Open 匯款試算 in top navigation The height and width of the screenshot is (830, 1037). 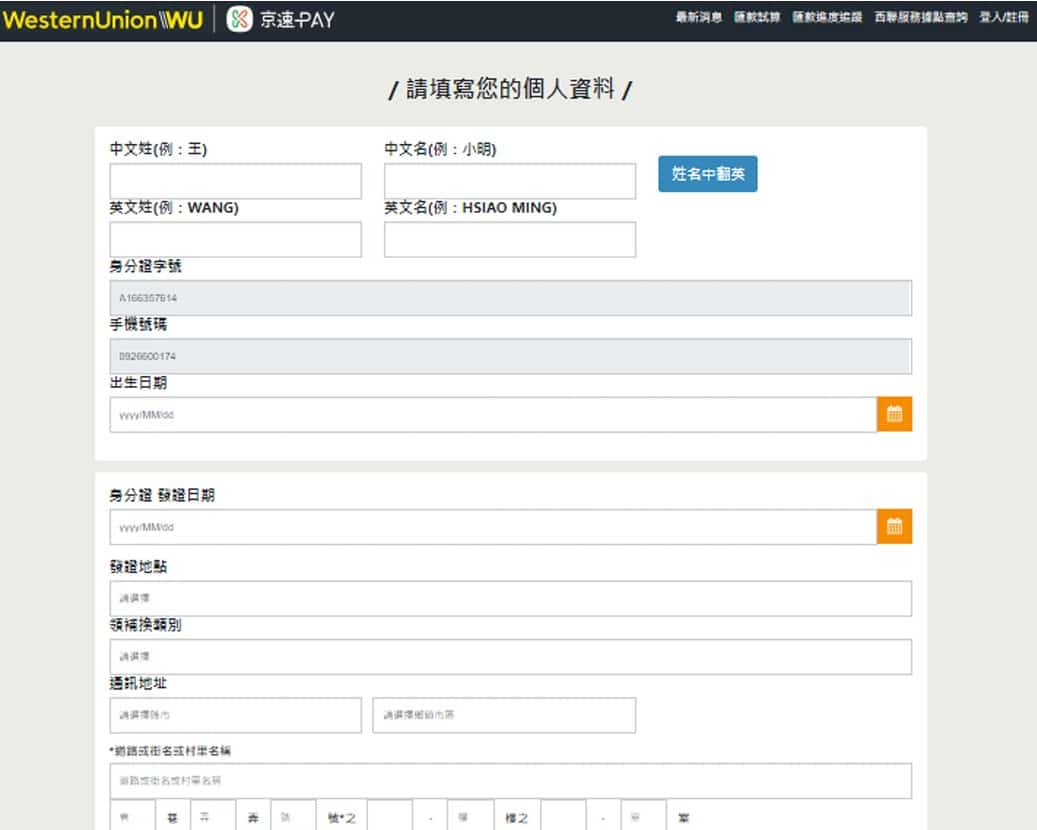point(757,18)
